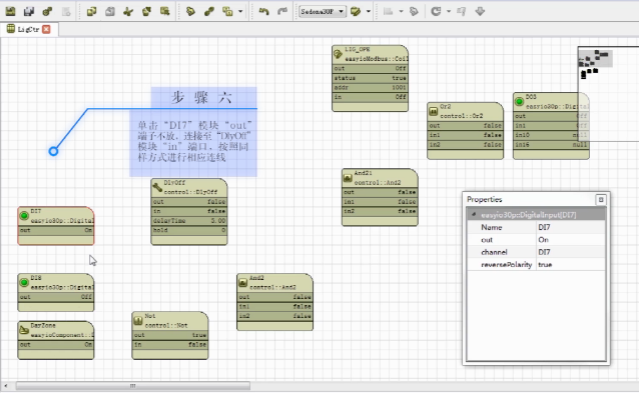This screenshot has height=393, width=639.
Task: Open the Sedona30P platform dropdown
Action: [322, 11]
